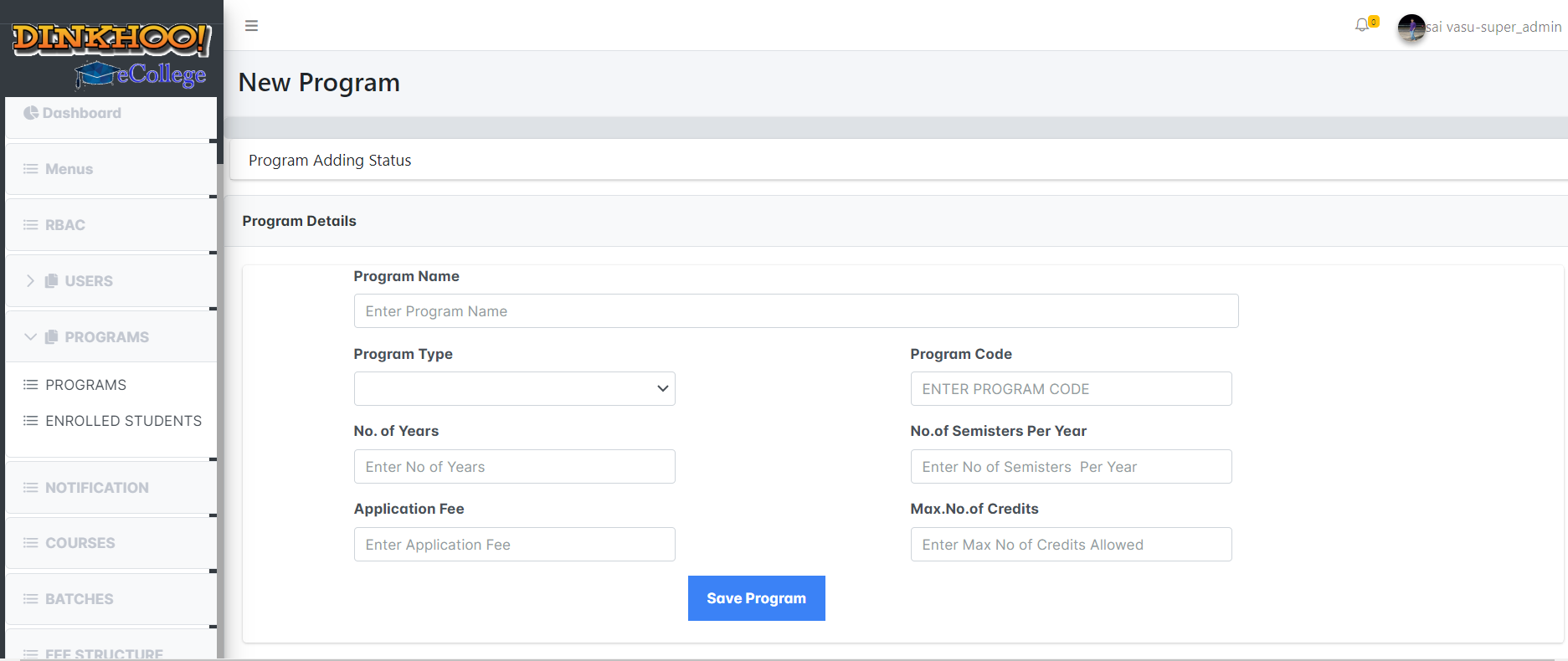Click the PROGRAMS section copy icon
This screenshot has width=1568, height=661.
pos(51,337)
